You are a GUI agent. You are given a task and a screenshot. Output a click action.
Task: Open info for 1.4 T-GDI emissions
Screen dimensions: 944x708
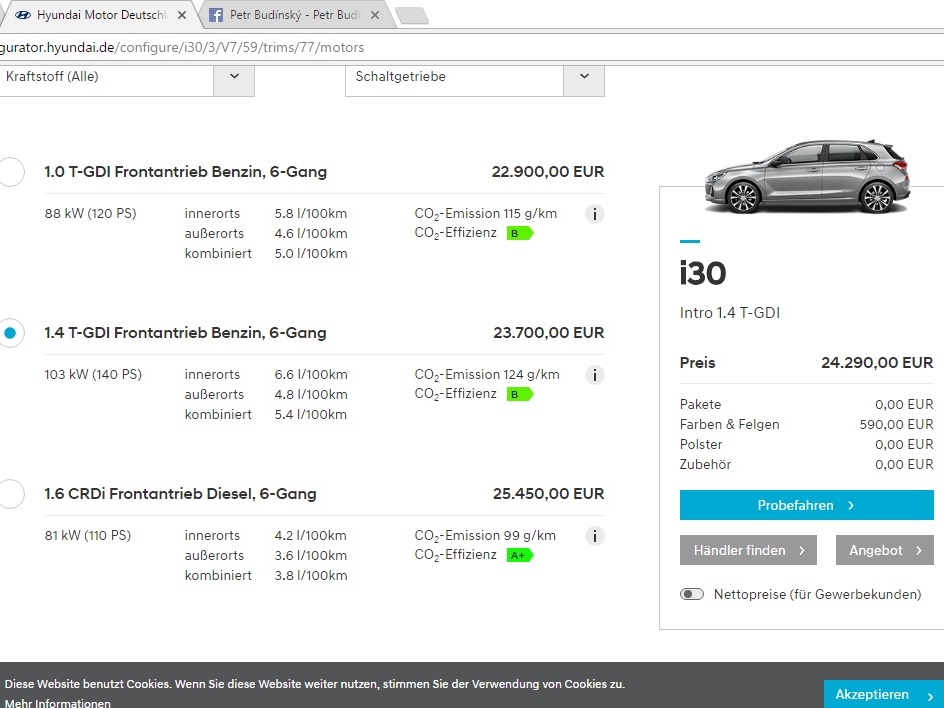pyautogui.click(x=594, y=375)
